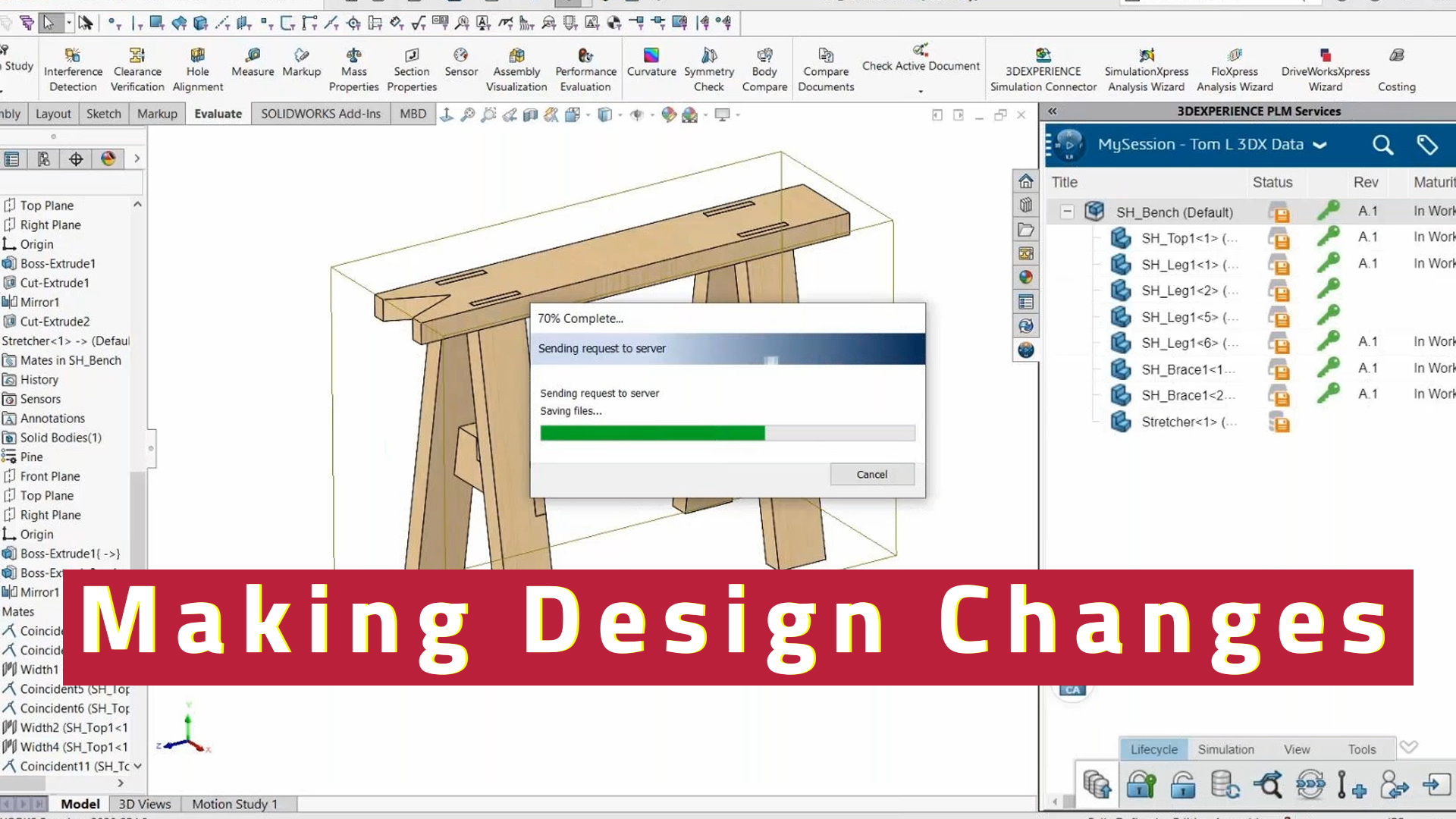Switch to Layout tab
This screenshot has width=1456, height=819.
pyautogui.click(x=53, y=114)
